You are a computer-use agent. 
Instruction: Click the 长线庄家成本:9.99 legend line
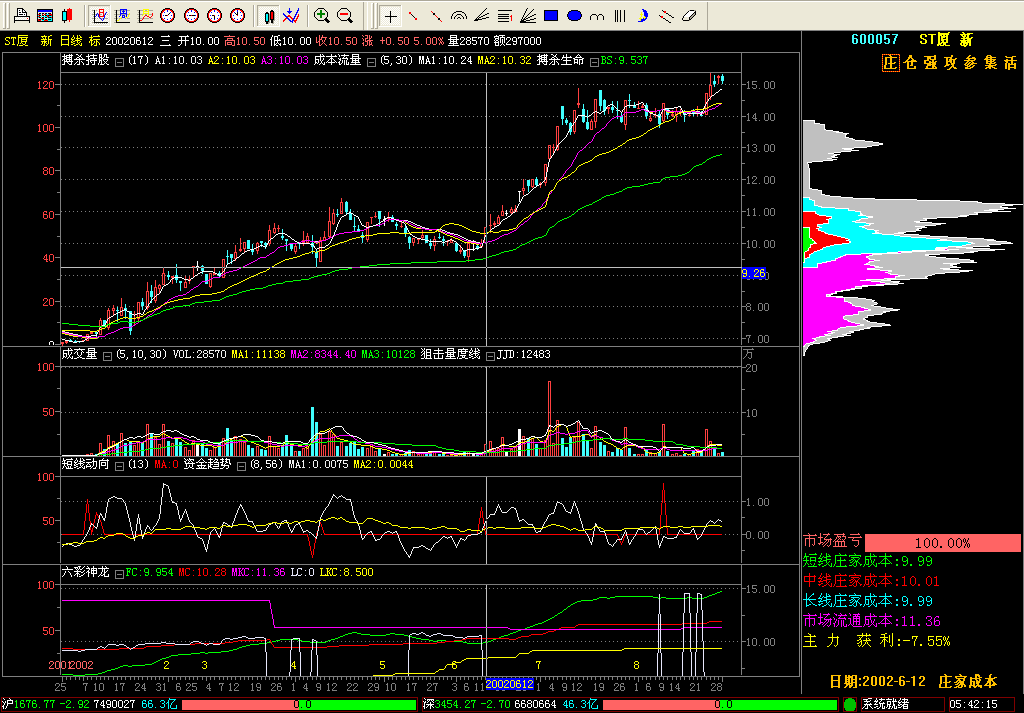click(868, 601)
